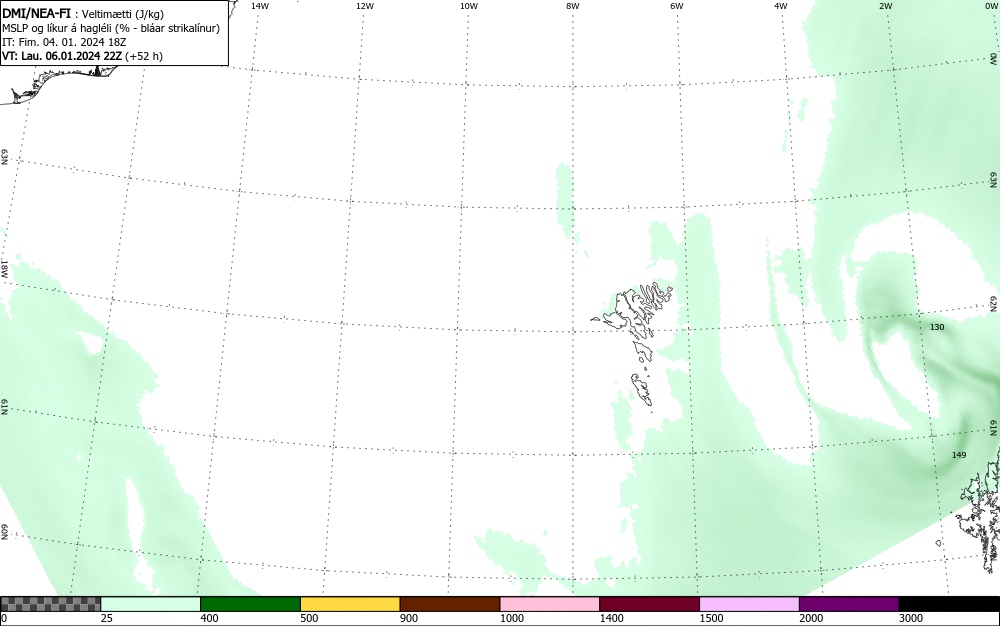Image resolution: width=1000 pixels, height=626 pixels.
Task: Click the 14W longitude label
Action: (x=260, y=6)
